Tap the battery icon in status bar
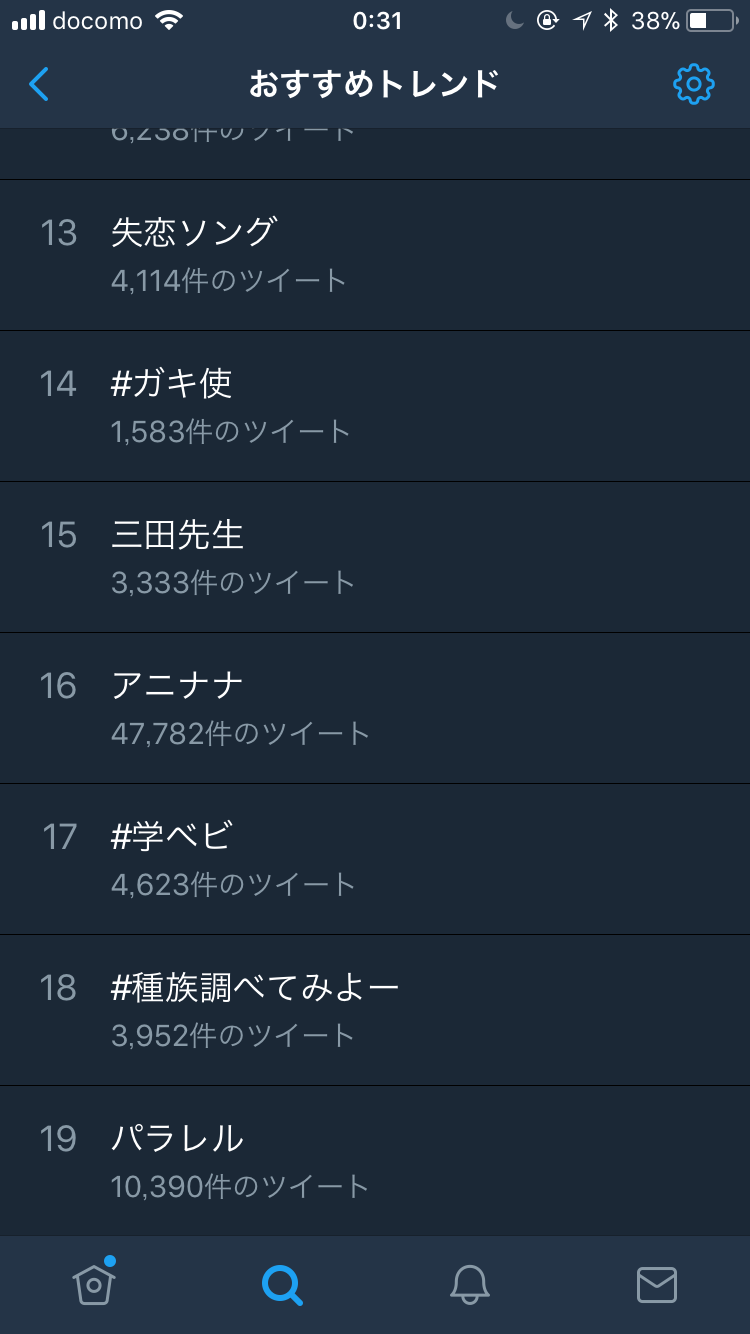750x1334 pixels. click(711, 21)
